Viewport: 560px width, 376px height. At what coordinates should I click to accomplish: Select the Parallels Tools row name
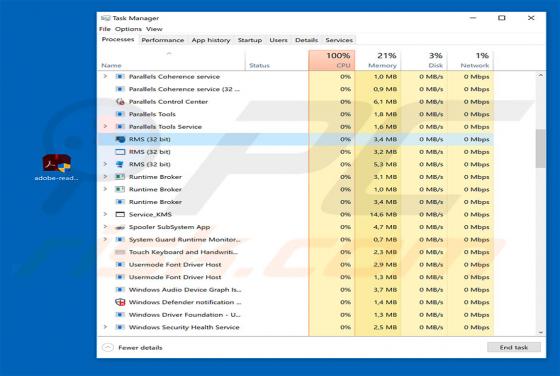click(x=152, y=114)
